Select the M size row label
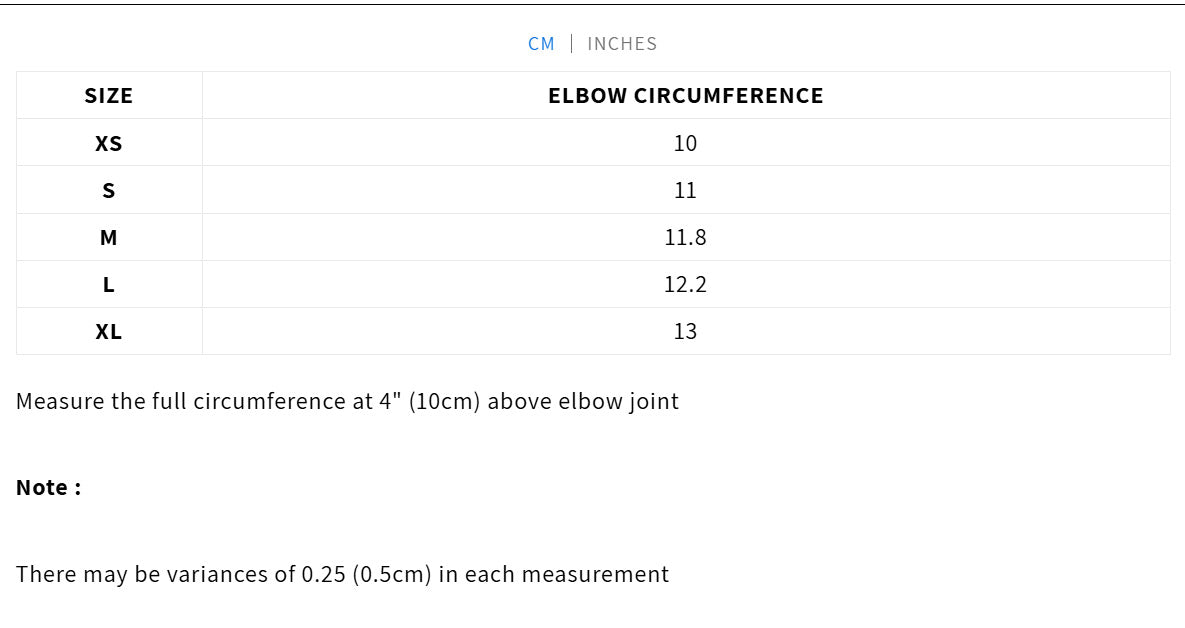This screenshot has width=1185, height=628. tap(109, 237)
